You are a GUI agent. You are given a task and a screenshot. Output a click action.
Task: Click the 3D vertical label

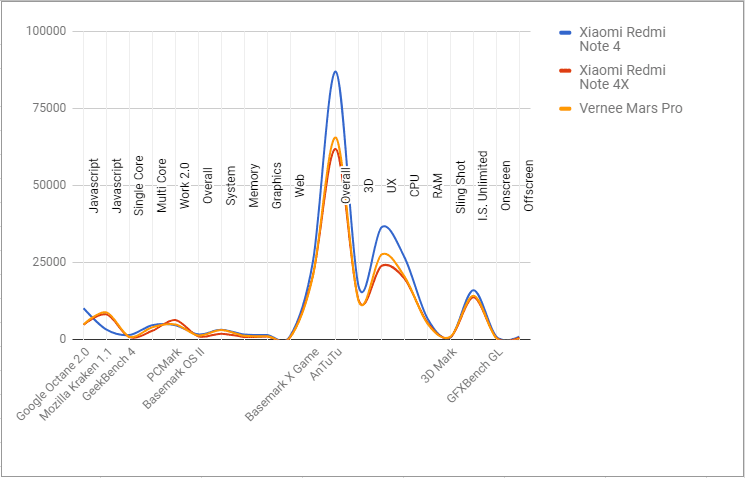[x=368, y=186]
